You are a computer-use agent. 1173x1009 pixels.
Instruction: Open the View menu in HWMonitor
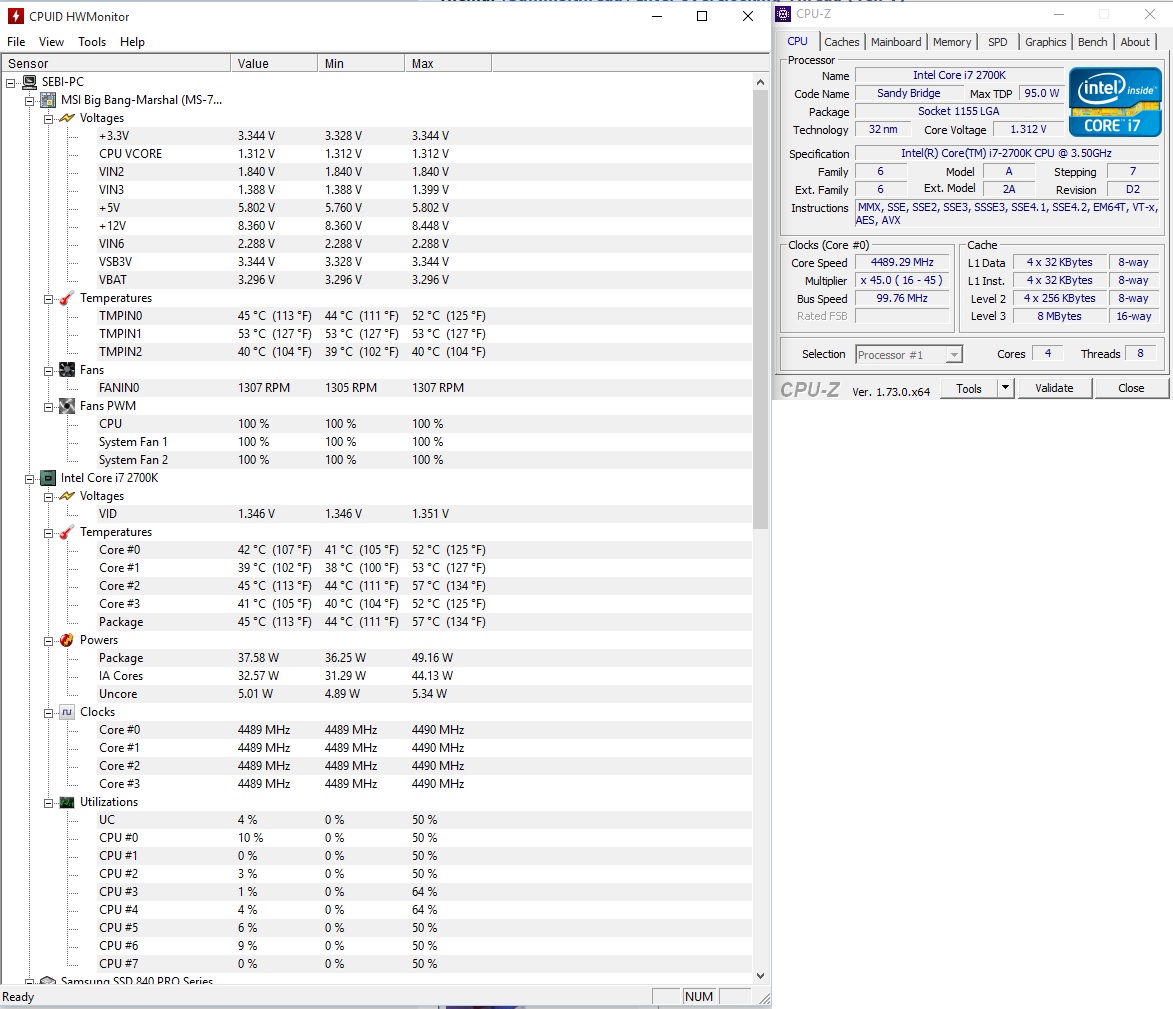click(51, 42)
